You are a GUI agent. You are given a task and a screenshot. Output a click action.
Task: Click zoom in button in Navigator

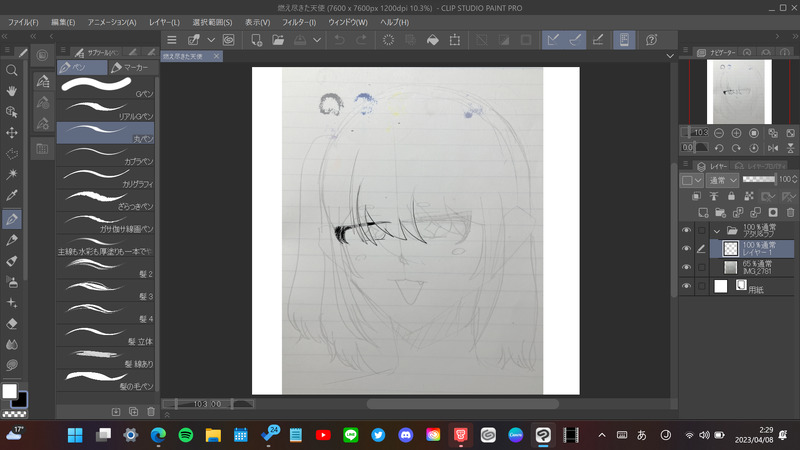736,133
